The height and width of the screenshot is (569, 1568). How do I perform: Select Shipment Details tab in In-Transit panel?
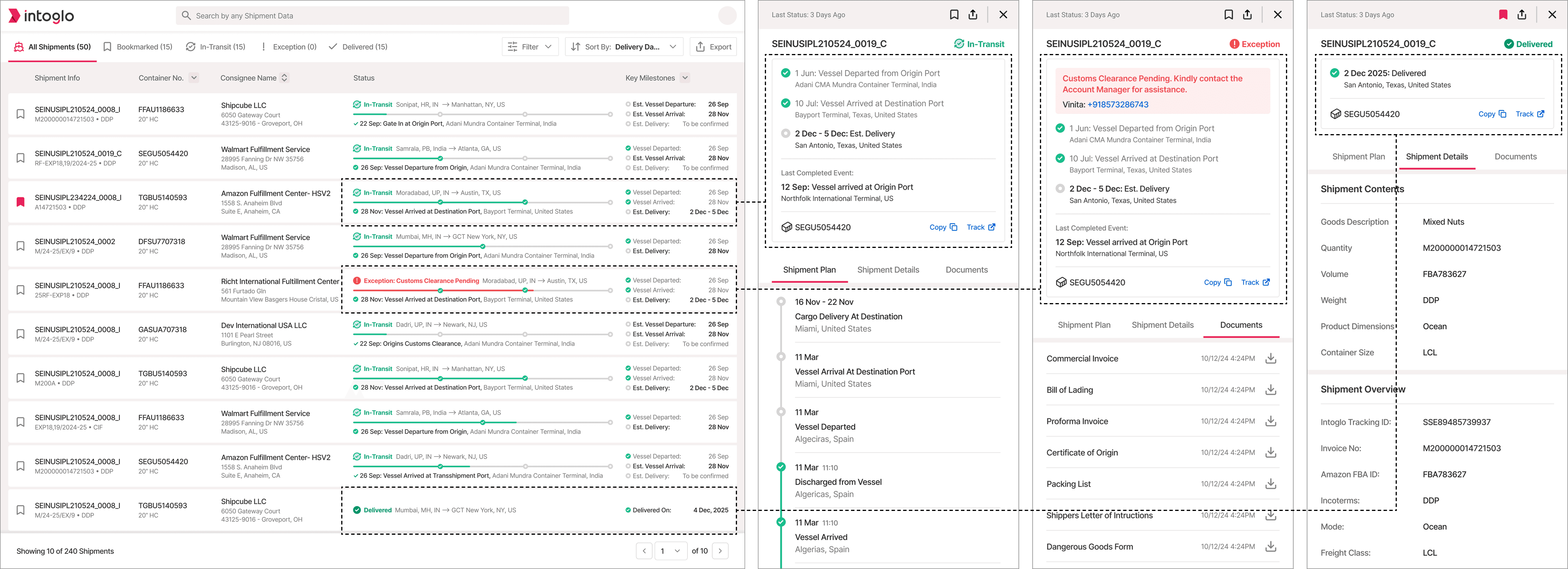[888, 270]
